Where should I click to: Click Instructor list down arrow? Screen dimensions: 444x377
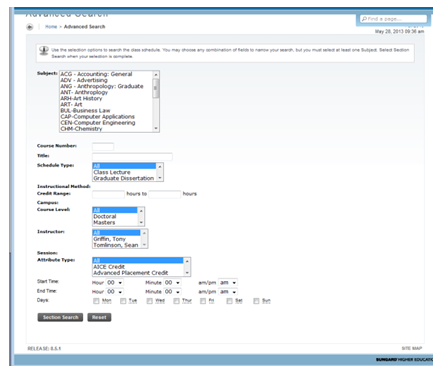pyautogui.click(x=144, y=245)
